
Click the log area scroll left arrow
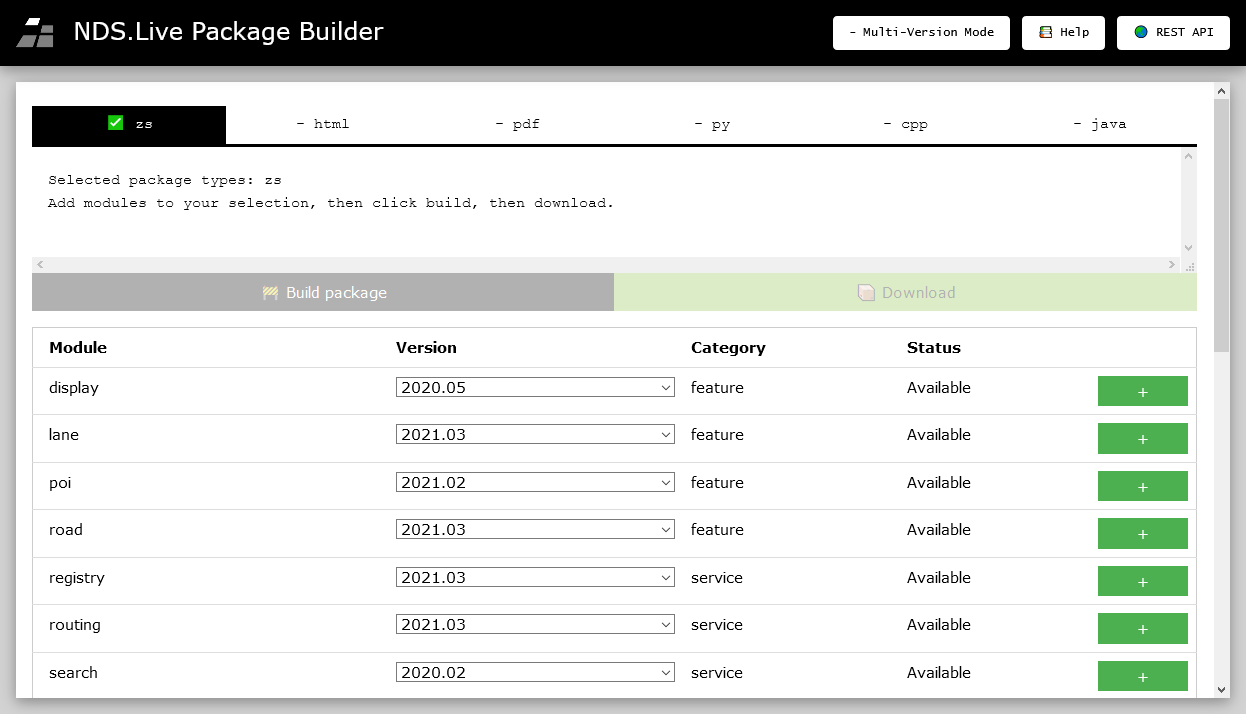pyautogui.click(x=40, y=265)
